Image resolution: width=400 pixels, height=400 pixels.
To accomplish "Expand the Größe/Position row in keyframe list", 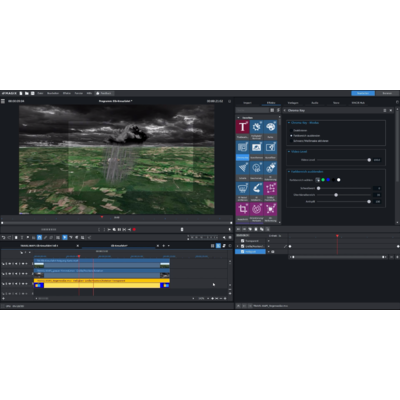I will tap(238, 246).
